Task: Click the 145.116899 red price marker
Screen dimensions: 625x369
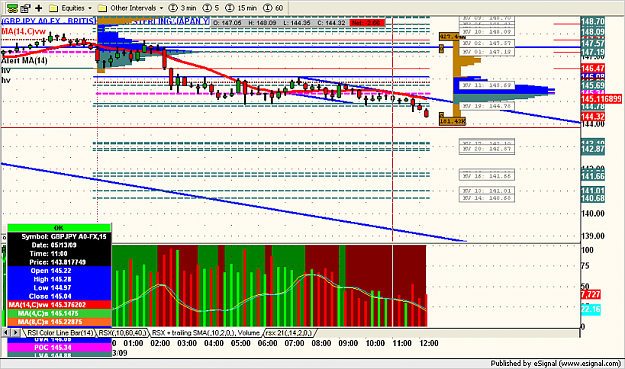Action: coord(601,99)
